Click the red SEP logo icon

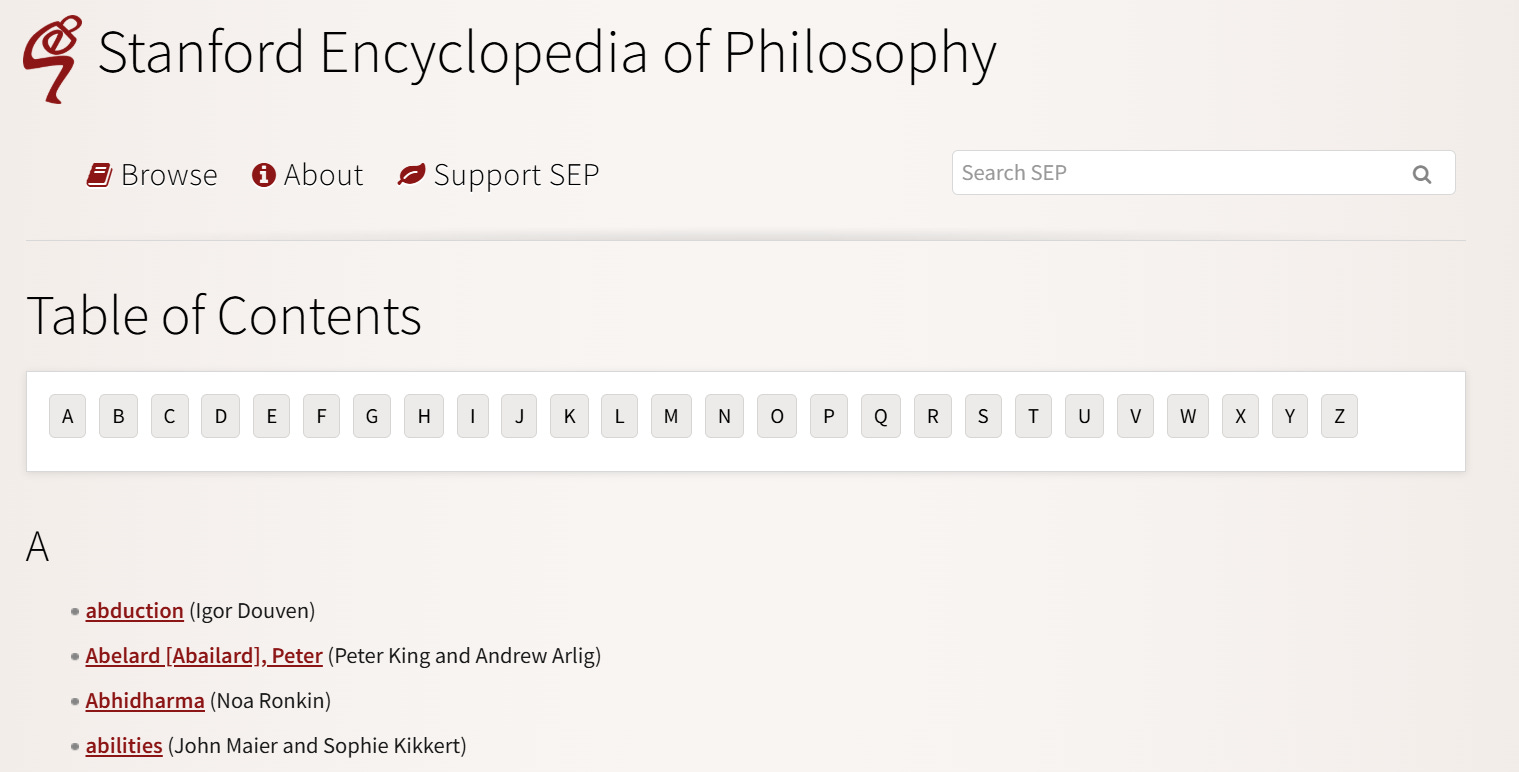[53, 59]
